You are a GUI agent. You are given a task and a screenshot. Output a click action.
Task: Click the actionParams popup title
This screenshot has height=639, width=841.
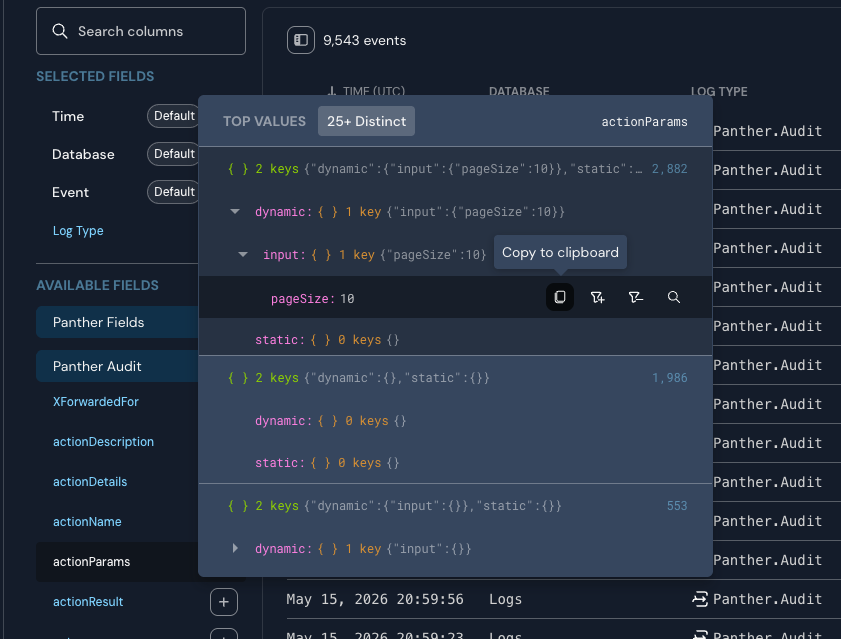point(644,122)
